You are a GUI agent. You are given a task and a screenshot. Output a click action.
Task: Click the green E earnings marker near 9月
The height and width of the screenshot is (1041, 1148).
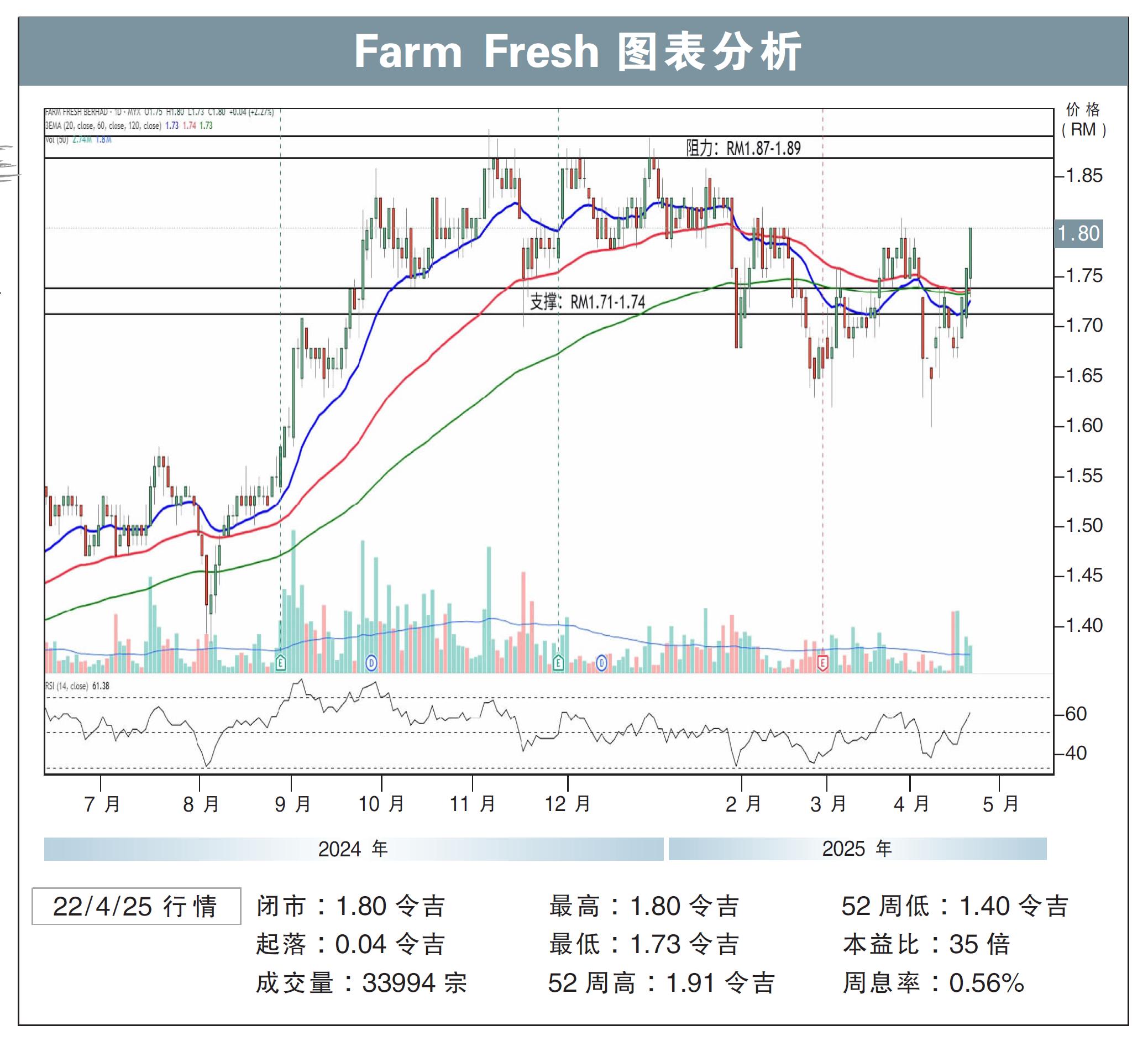[280, 663]
